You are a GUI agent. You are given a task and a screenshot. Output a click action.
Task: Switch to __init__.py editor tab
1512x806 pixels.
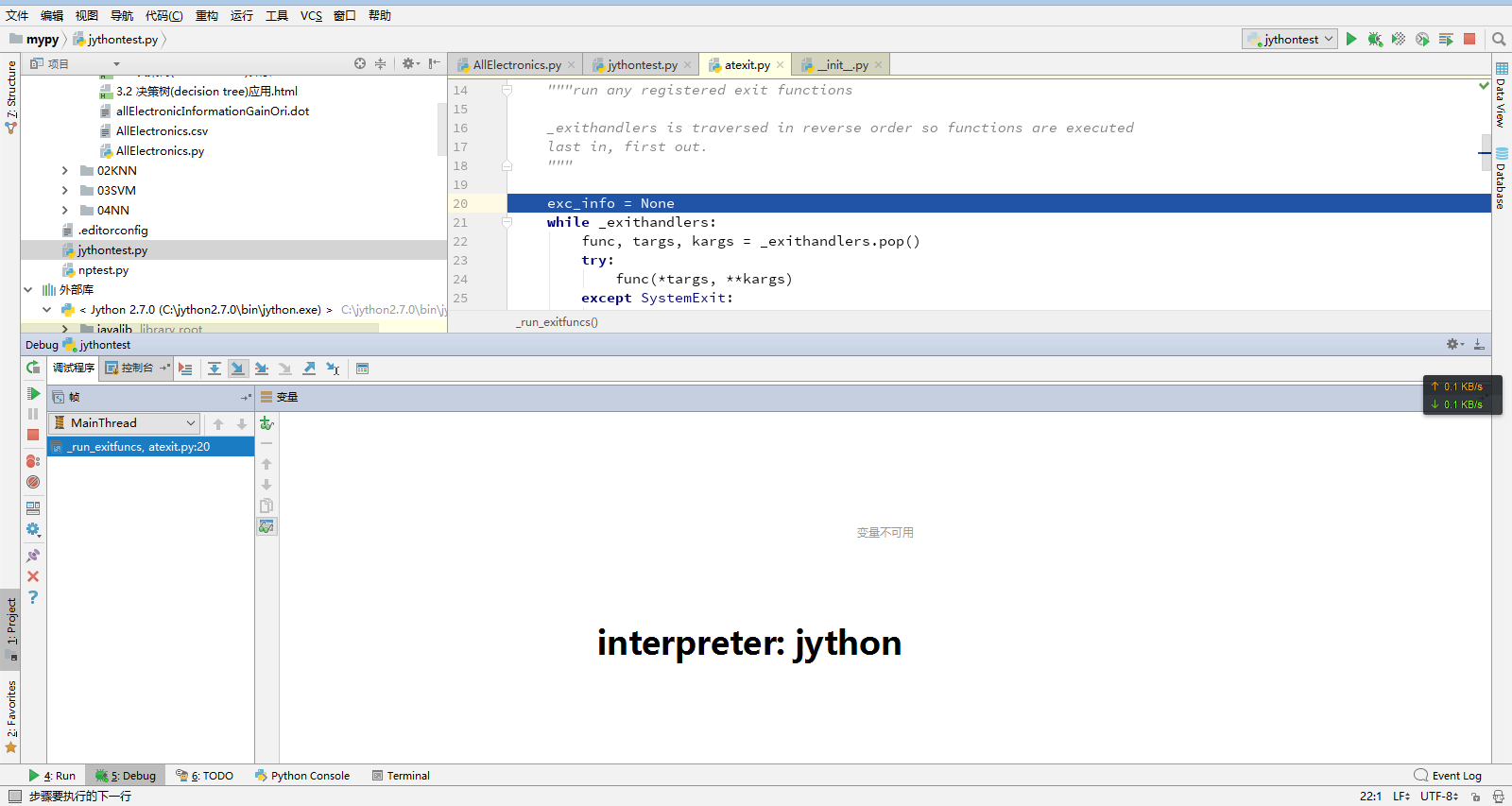tap(842, 65)
